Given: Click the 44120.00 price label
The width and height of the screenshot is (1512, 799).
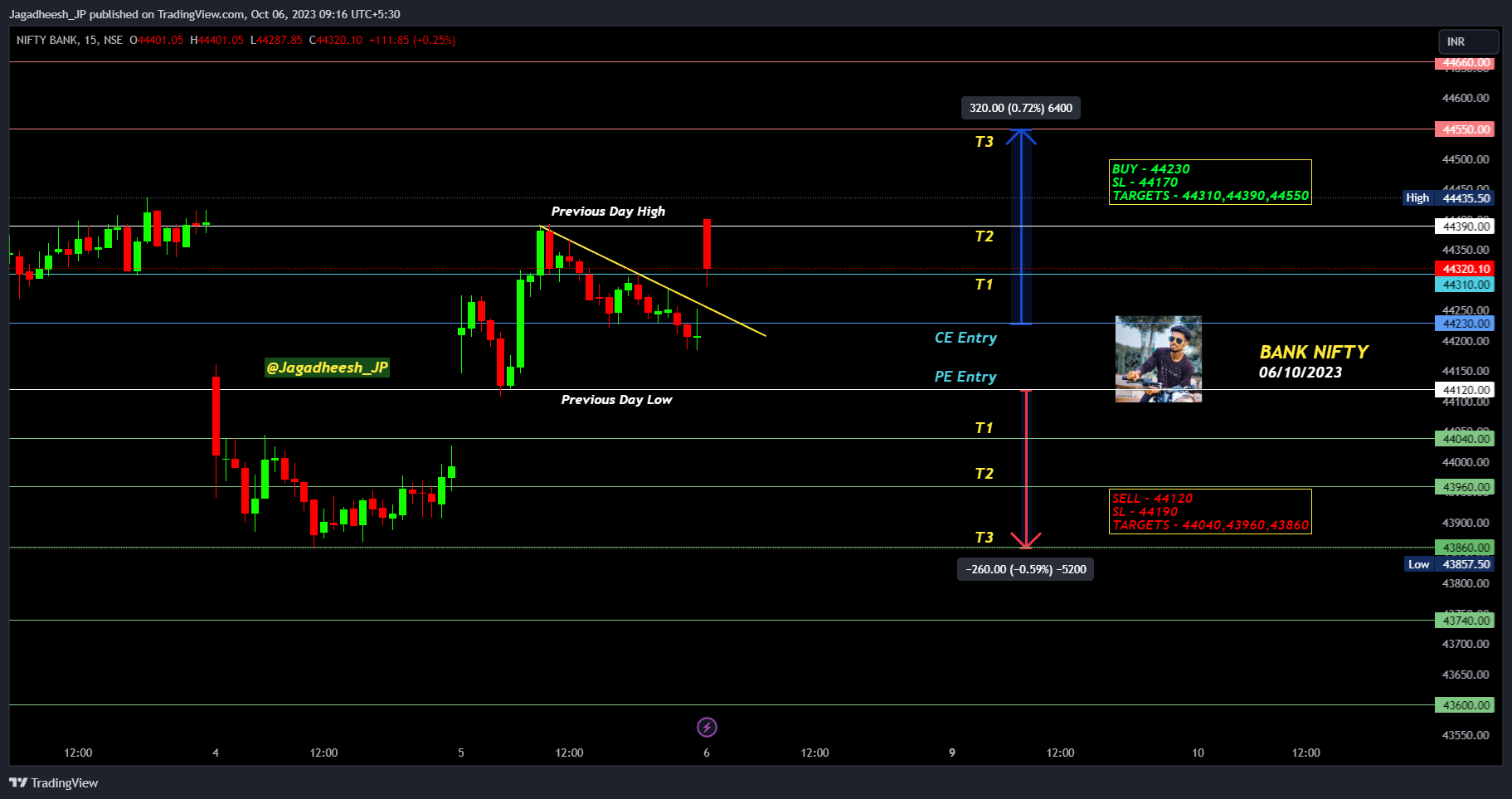Looking at the screenshot, I should (x=1465, y=390).
